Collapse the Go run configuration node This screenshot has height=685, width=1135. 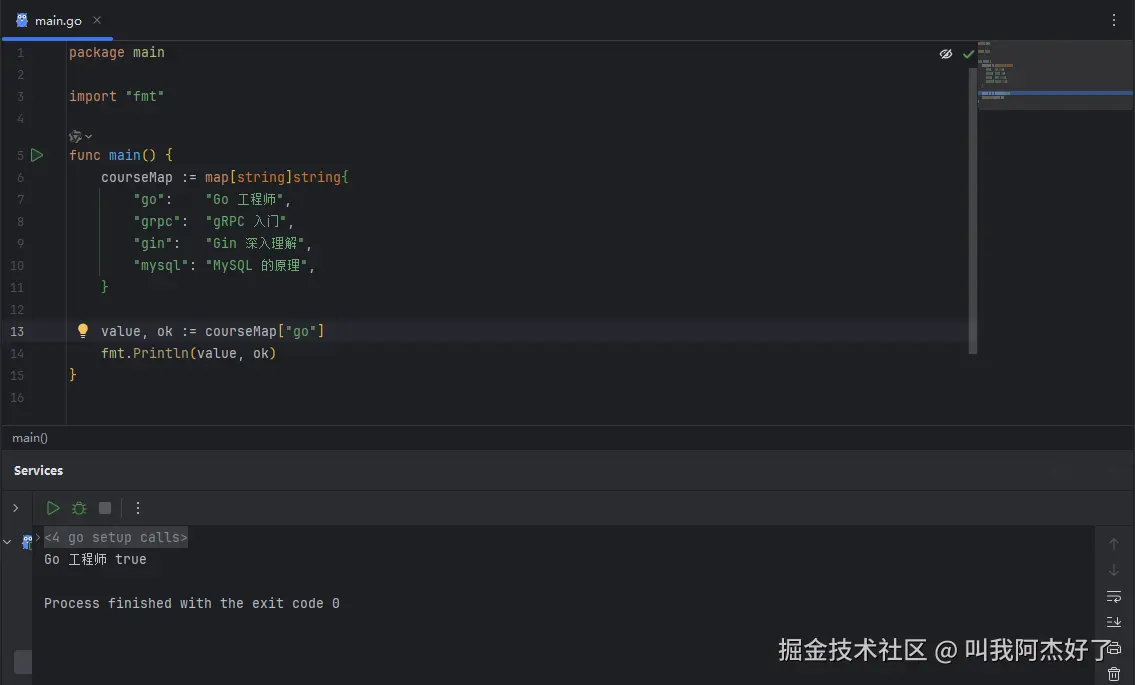(8, 542)
